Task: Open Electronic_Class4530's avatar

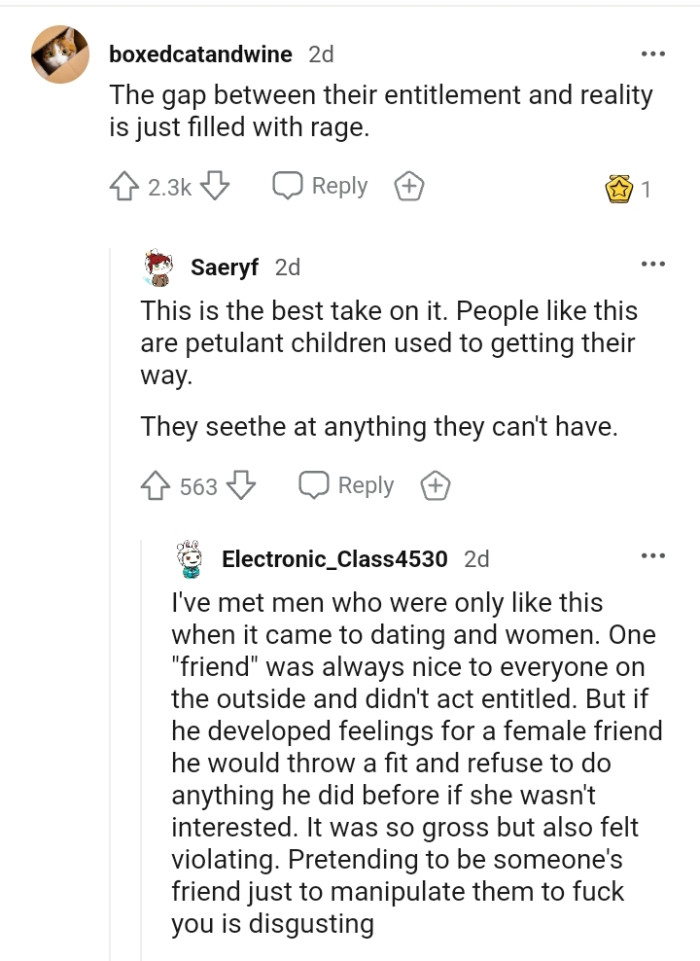Action: (190, 558)
